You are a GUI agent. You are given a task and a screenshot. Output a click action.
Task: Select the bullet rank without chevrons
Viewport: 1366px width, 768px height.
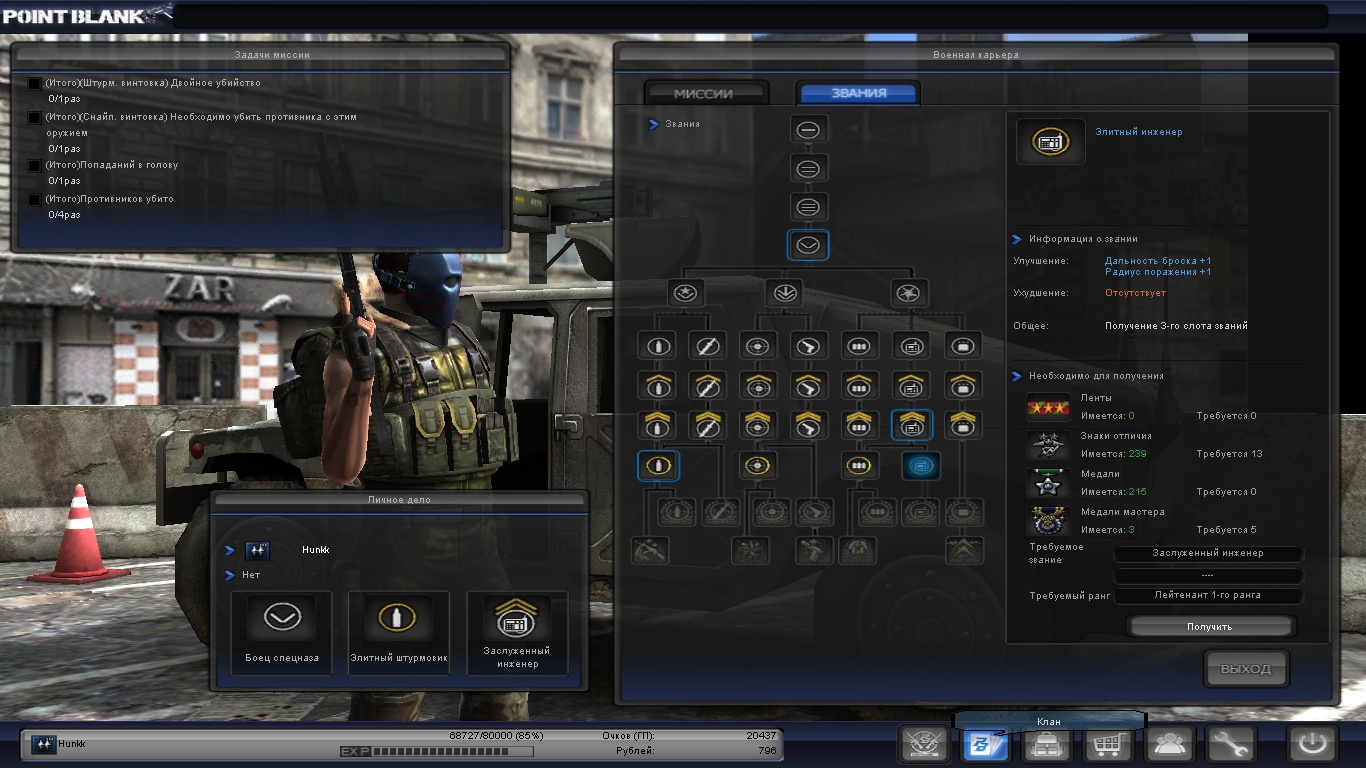[x=658, y=346]
